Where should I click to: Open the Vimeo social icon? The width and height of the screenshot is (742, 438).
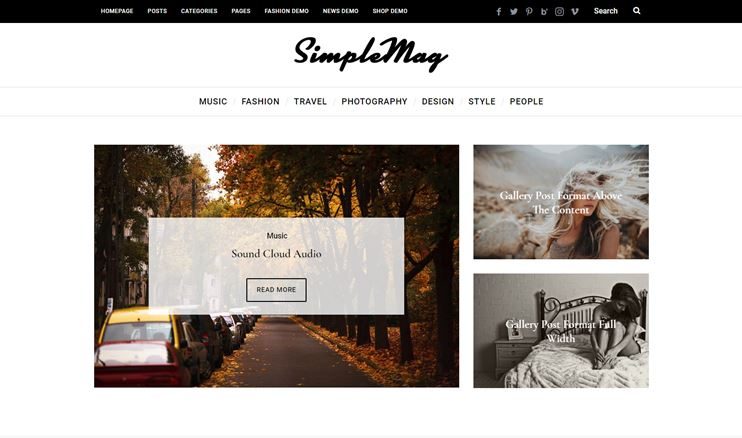574,11
